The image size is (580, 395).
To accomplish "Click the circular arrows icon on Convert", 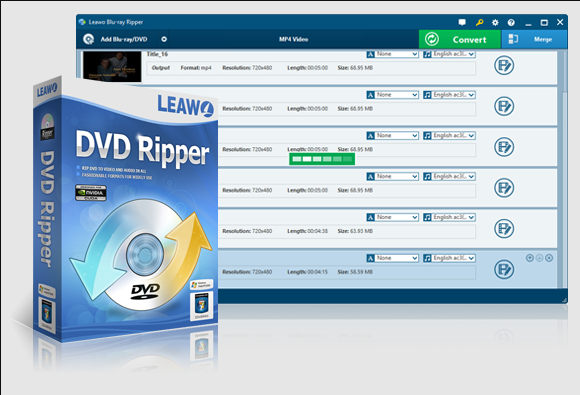I will 432,39.
